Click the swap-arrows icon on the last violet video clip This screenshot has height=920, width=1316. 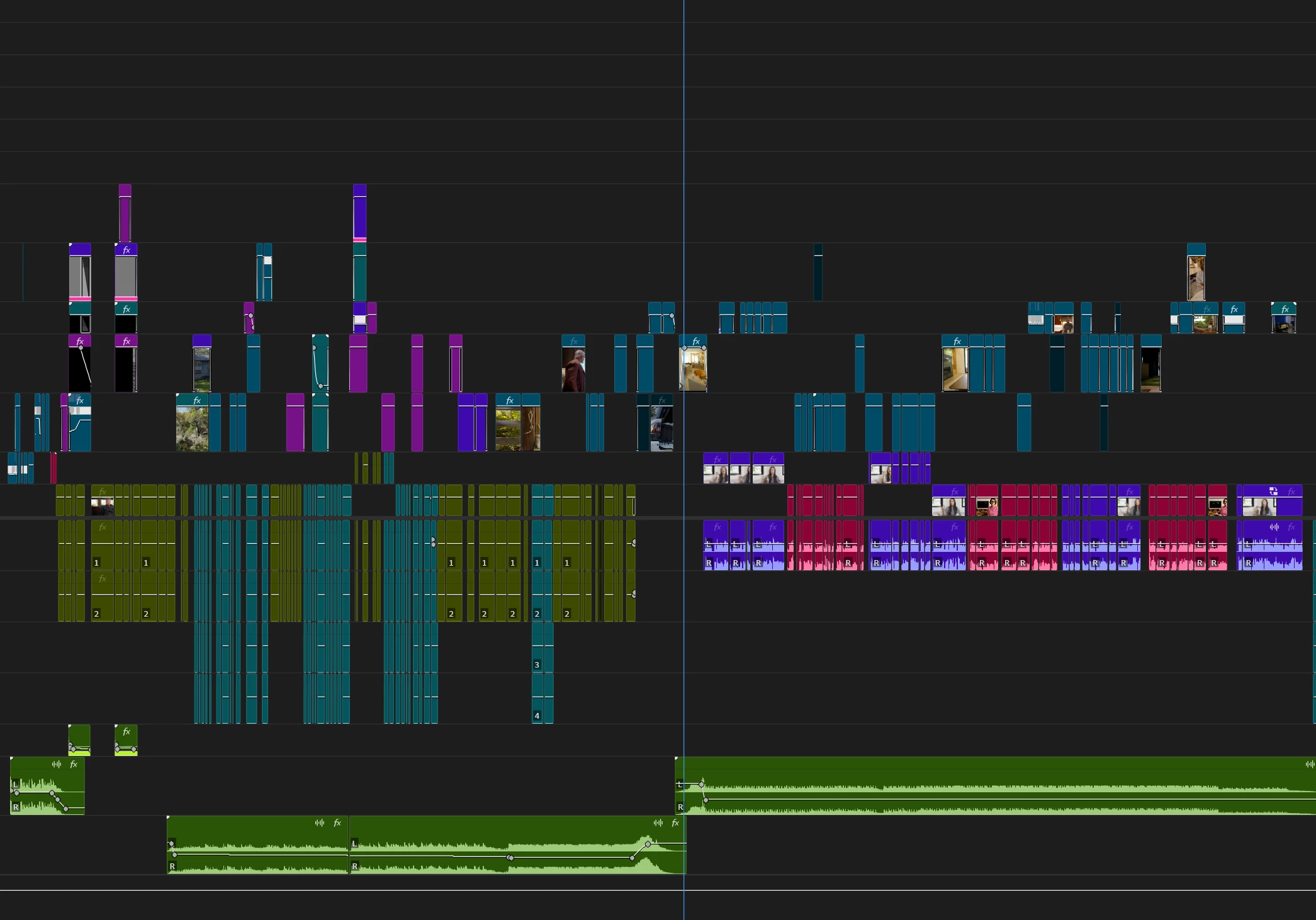tap(1273, 491)
